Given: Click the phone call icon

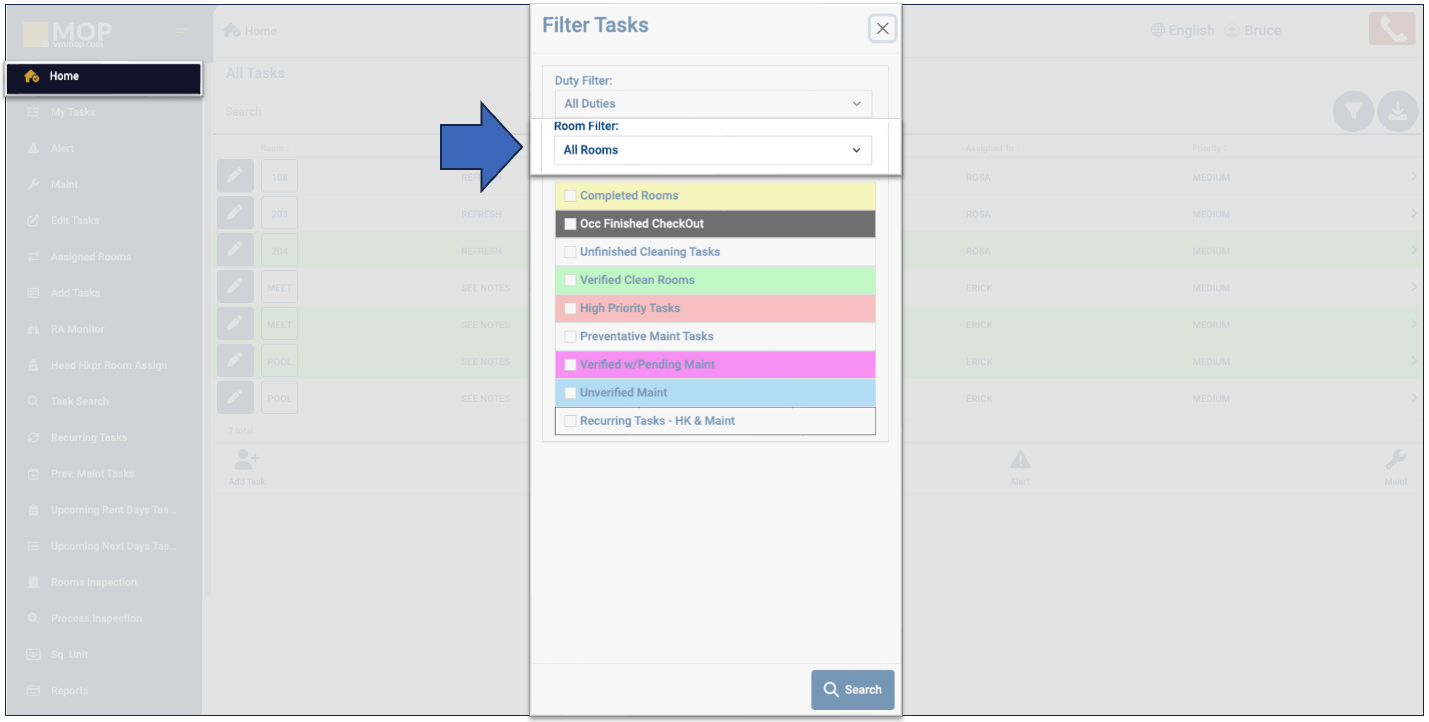Looking at the screenshot, I should point(1392,29).
